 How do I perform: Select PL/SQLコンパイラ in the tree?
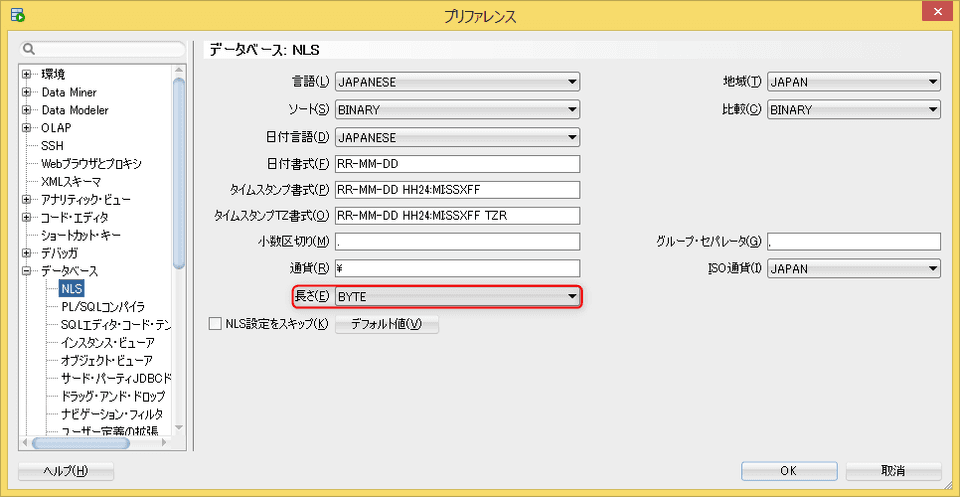click(x=103, y=307)
